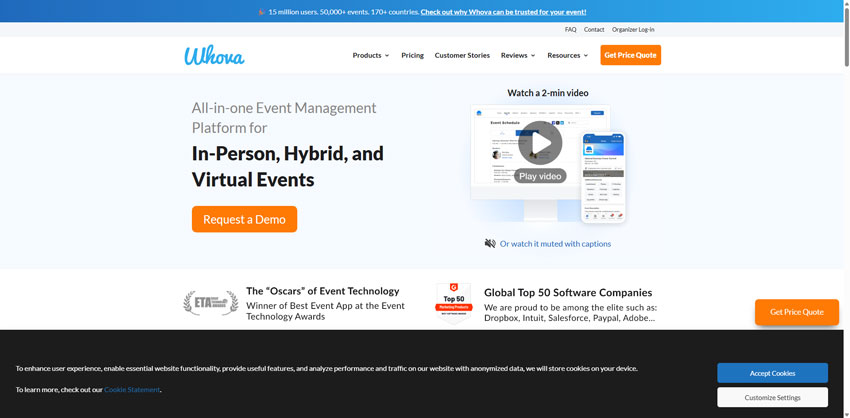Expand the Products dropdown menu
The height and width of the screenshot is (418, 850).
coord(371,55)
